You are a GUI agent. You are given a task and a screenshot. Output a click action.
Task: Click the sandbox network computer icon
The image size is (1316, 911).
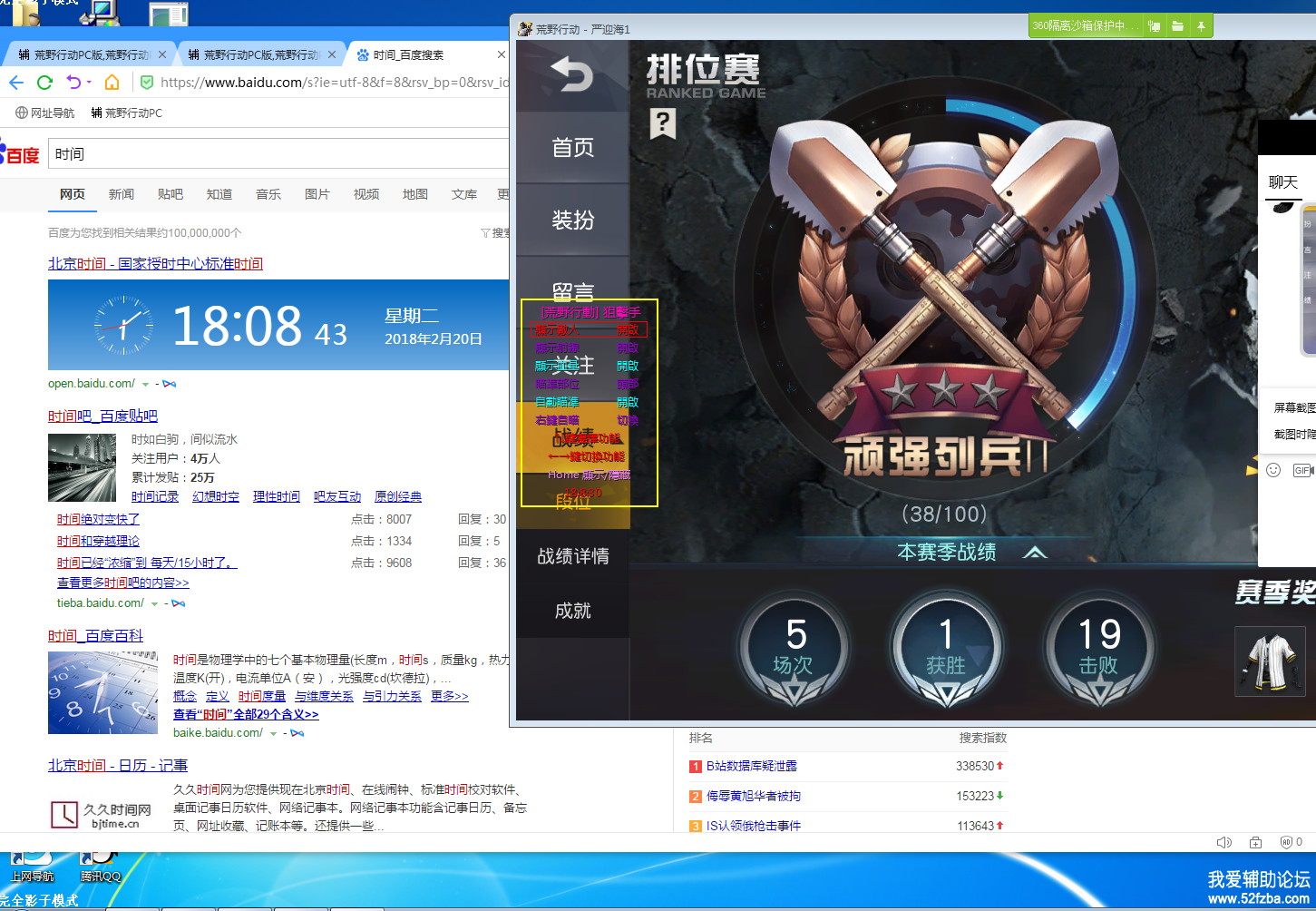tap(1154, 26)
